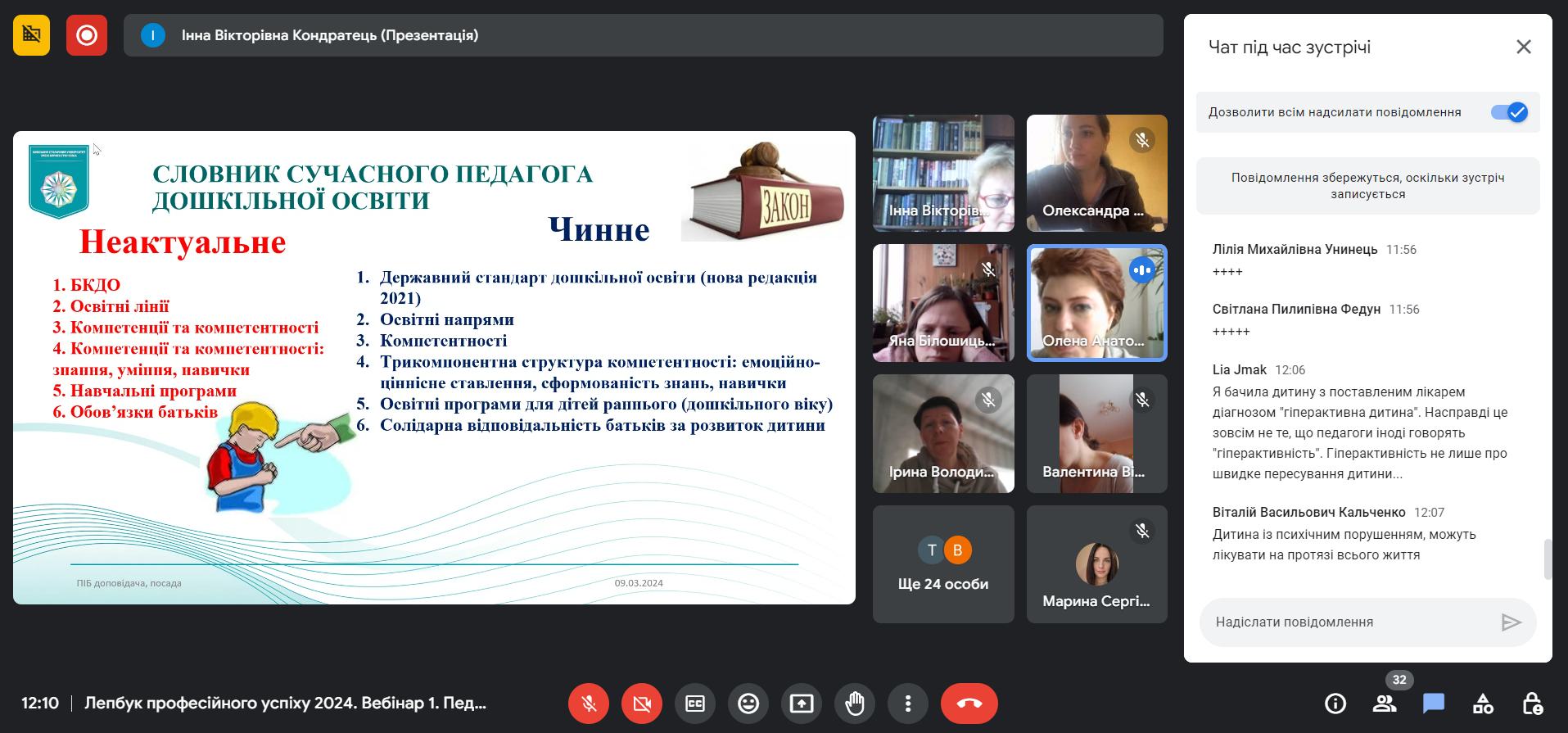Show the participants list
The height and width of the screenshot is (733, 1568).
click(x=1385, y=704)
